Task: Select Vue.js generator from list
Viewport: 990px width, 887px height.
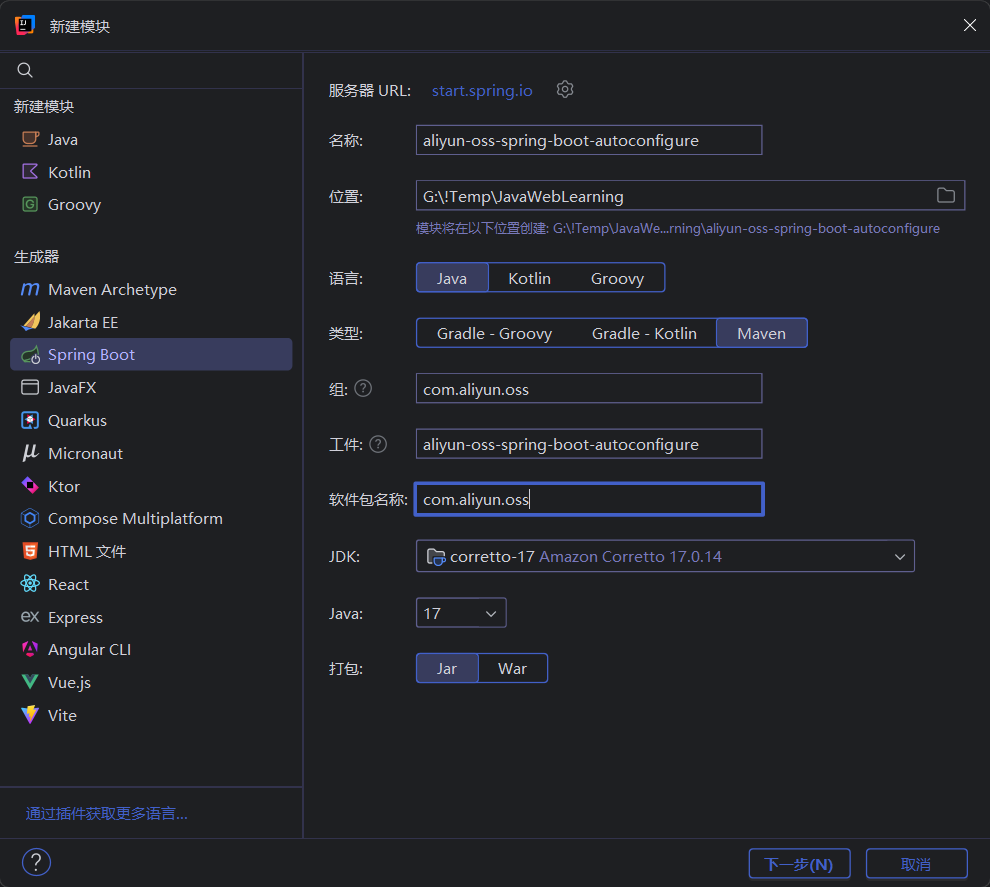Action: pos(69,683)
